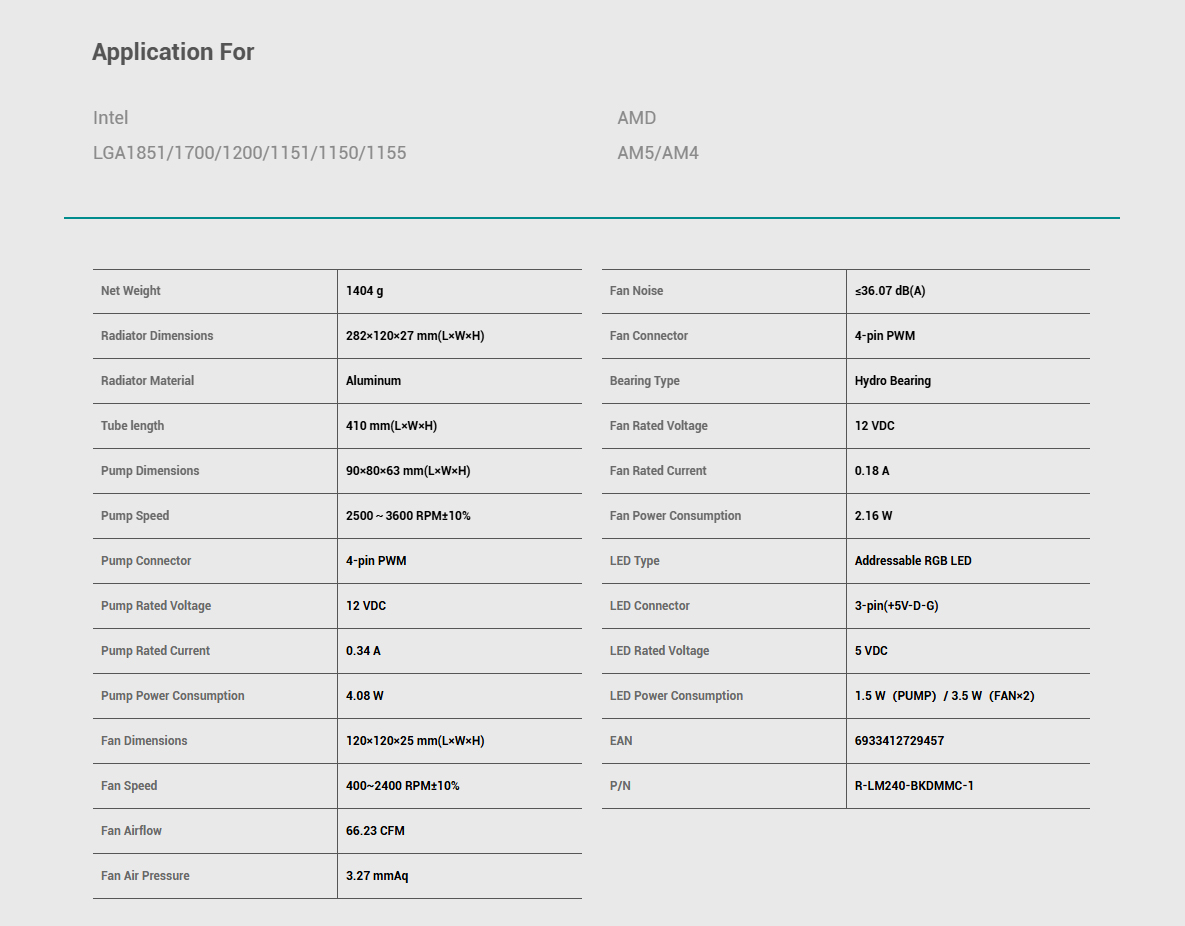Select the LED Type Addressable RGB LED value
This screenshot has height=926, width=1185.
pos(913,561)
